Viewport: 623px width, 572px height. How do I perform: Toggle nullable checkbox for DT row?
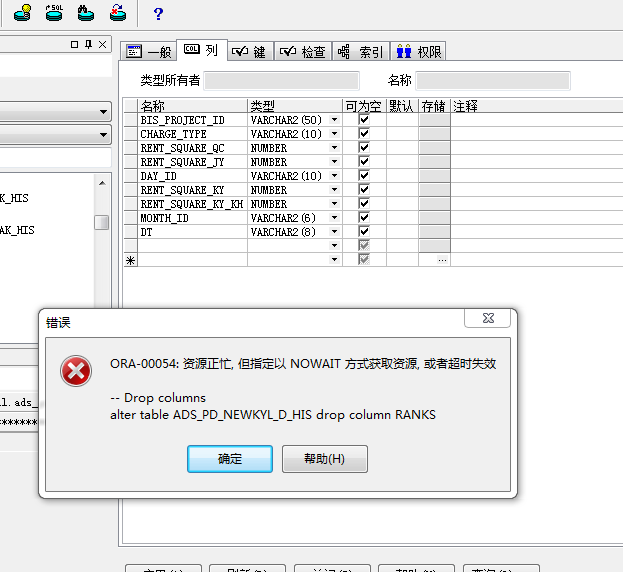364,232
